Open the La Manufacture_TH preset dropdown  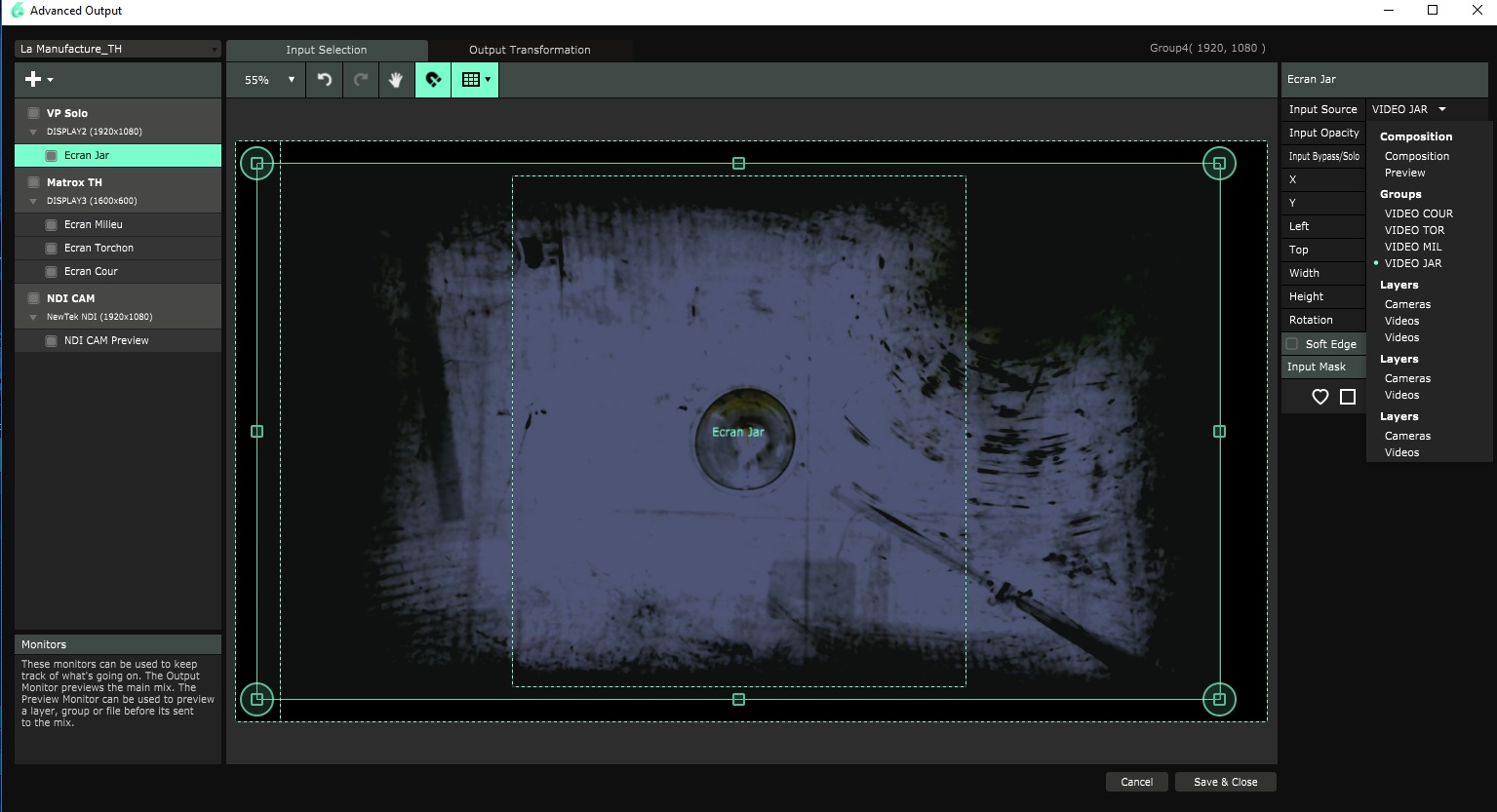(x=118, y=49)
